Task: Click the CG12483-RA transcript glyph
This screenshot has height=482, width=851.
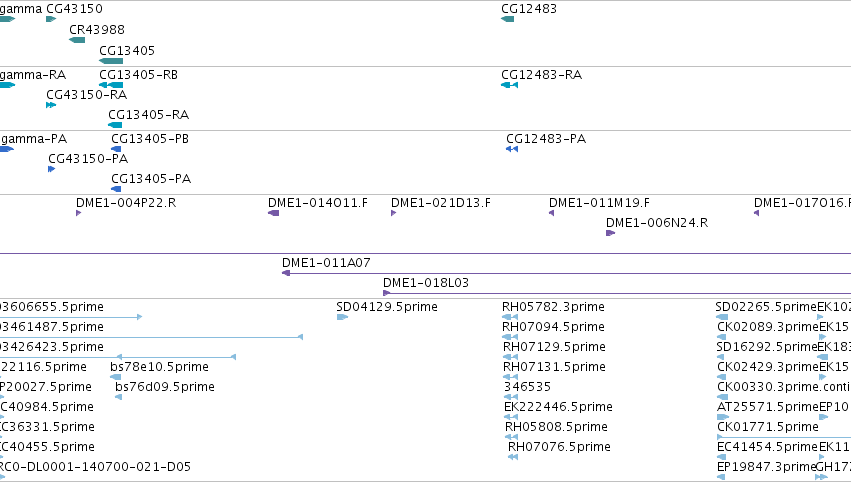Action: tap(510, 85)
